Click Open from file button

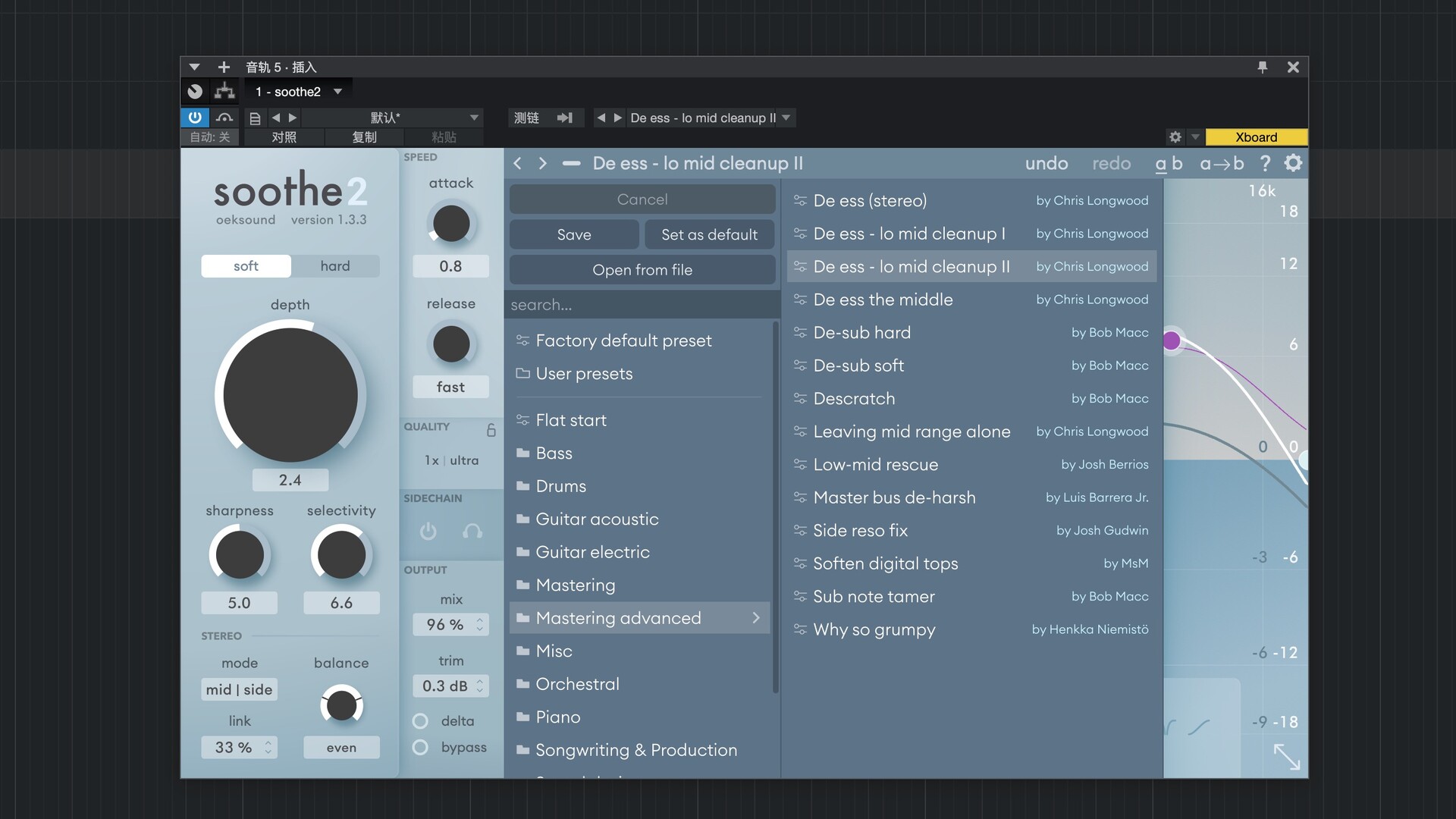[642, 270]
